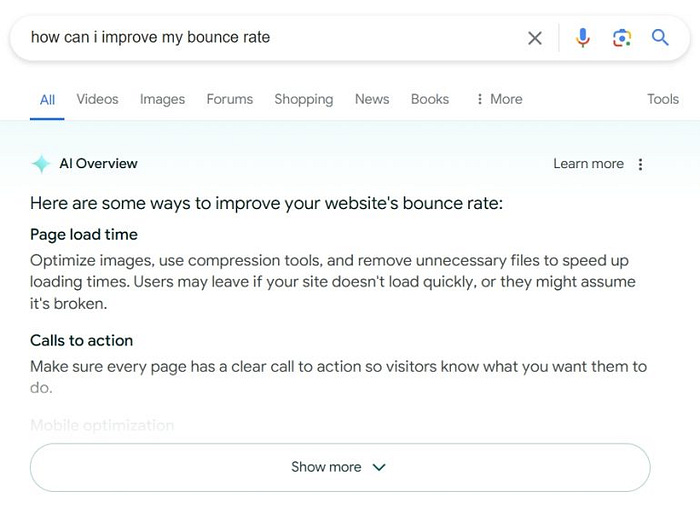Click the Learn more link
This screenshot has width=700, height=510.
588,164
